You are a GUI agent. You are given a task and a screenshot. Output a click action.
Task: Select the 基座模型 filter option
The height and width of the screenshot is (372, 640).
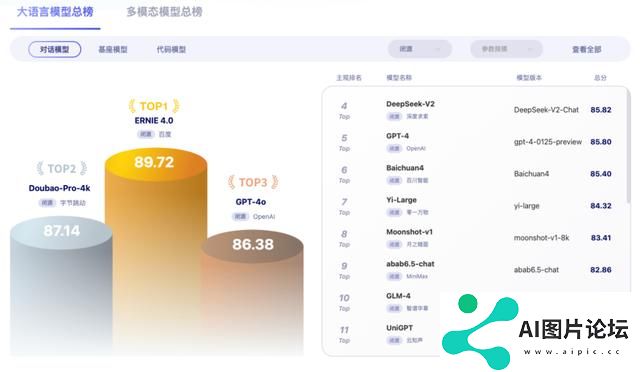coord(113,49)
